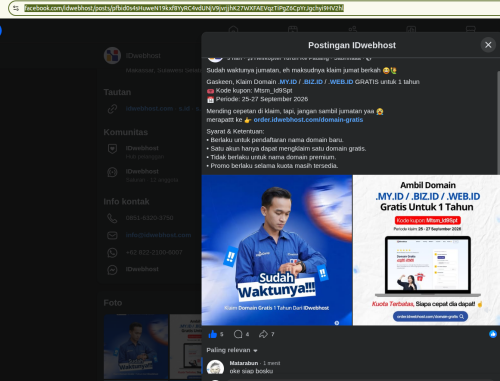The image size is (500, 381).
Task: Open the "Paling relevan" comment sort dropdown
Action: tap(232, 350)
